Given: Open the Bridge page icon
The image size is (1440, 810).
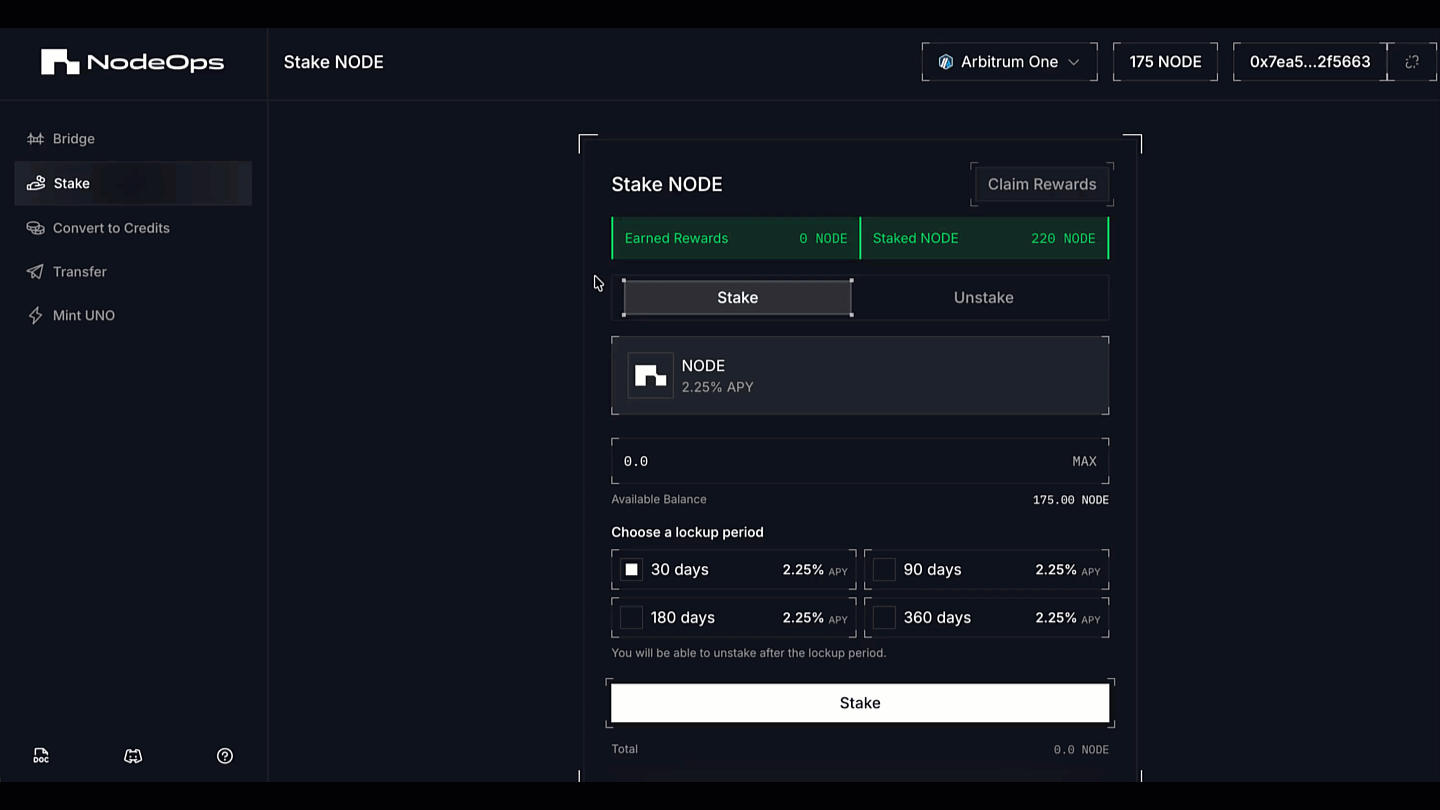Looking at the screenshot, I should [x=36, y=139].
